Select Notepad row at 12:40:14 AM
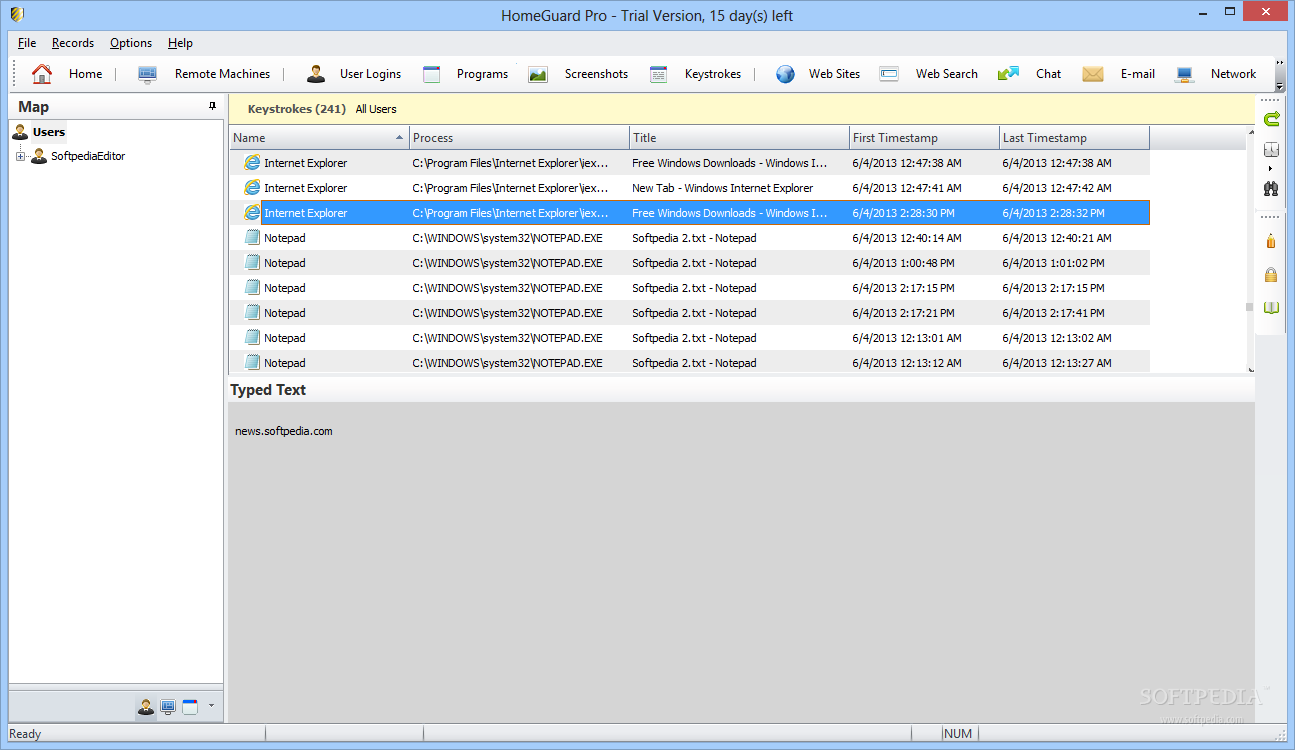The image size is (1295, 750). (x=690, y=238)
